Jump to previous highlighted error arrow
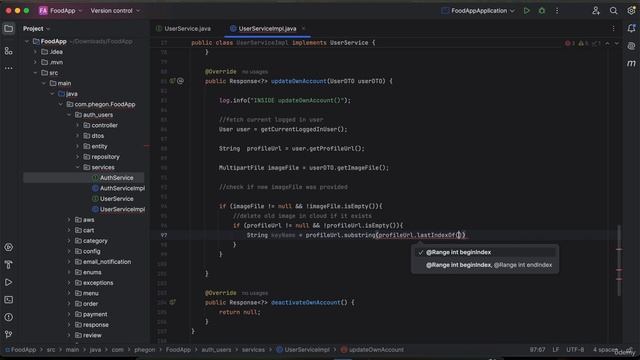This screenshot has width=640, height=360. (607, 43)
